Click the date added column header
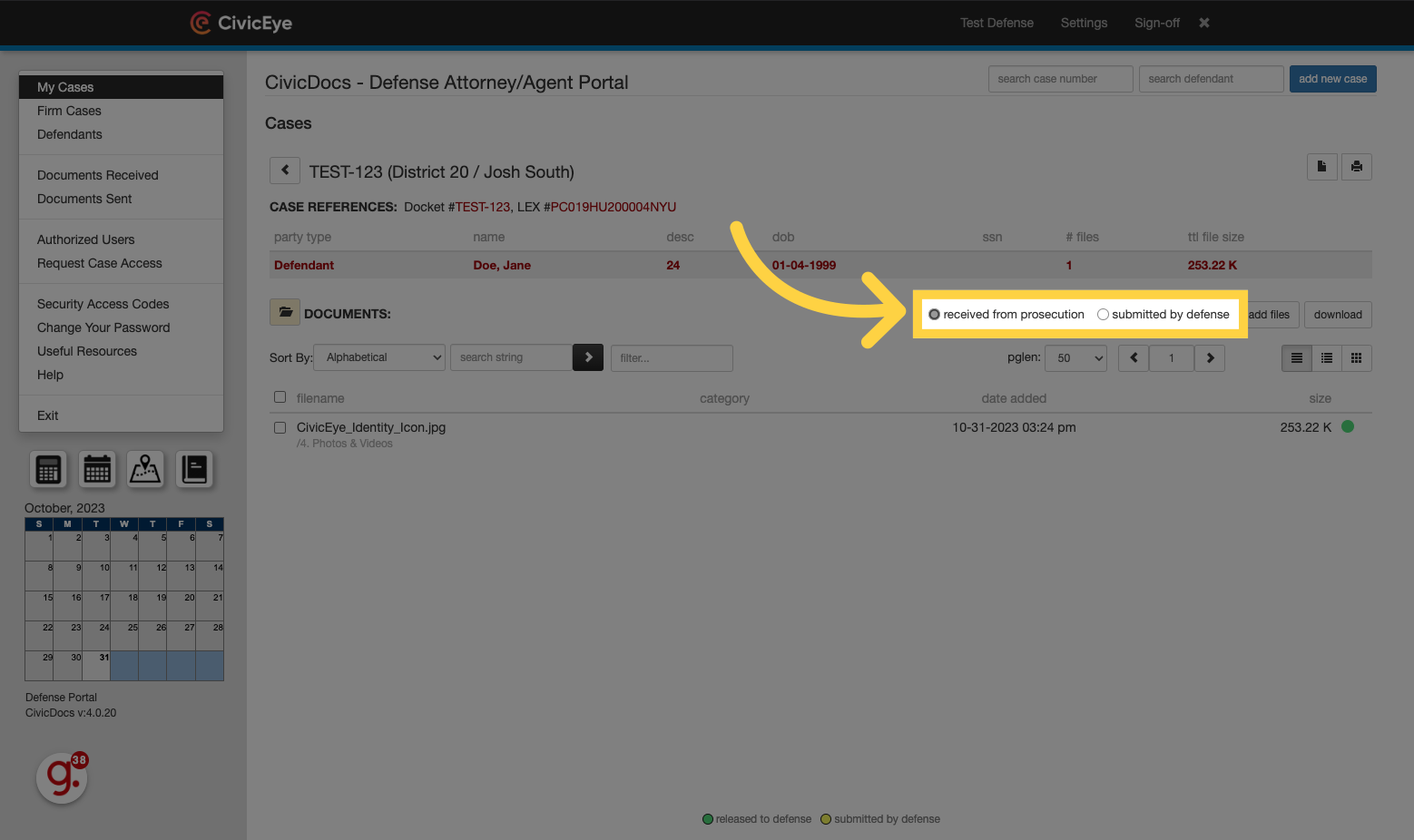 point(1014,398)
